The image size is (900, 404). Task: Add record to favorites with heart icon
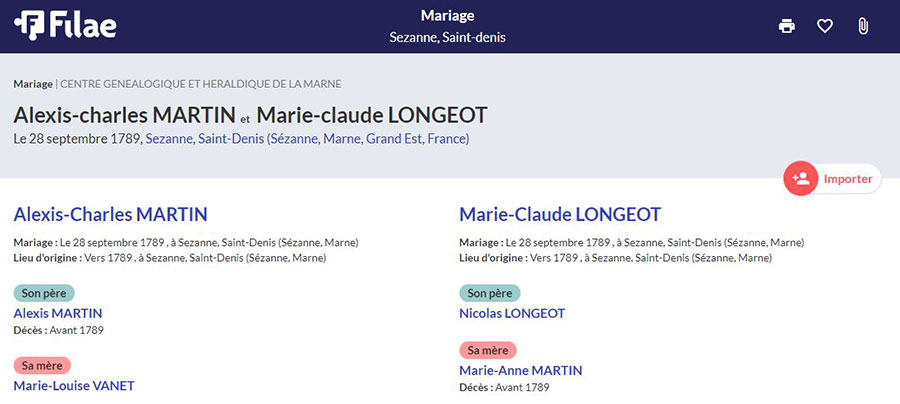point(825,26)
